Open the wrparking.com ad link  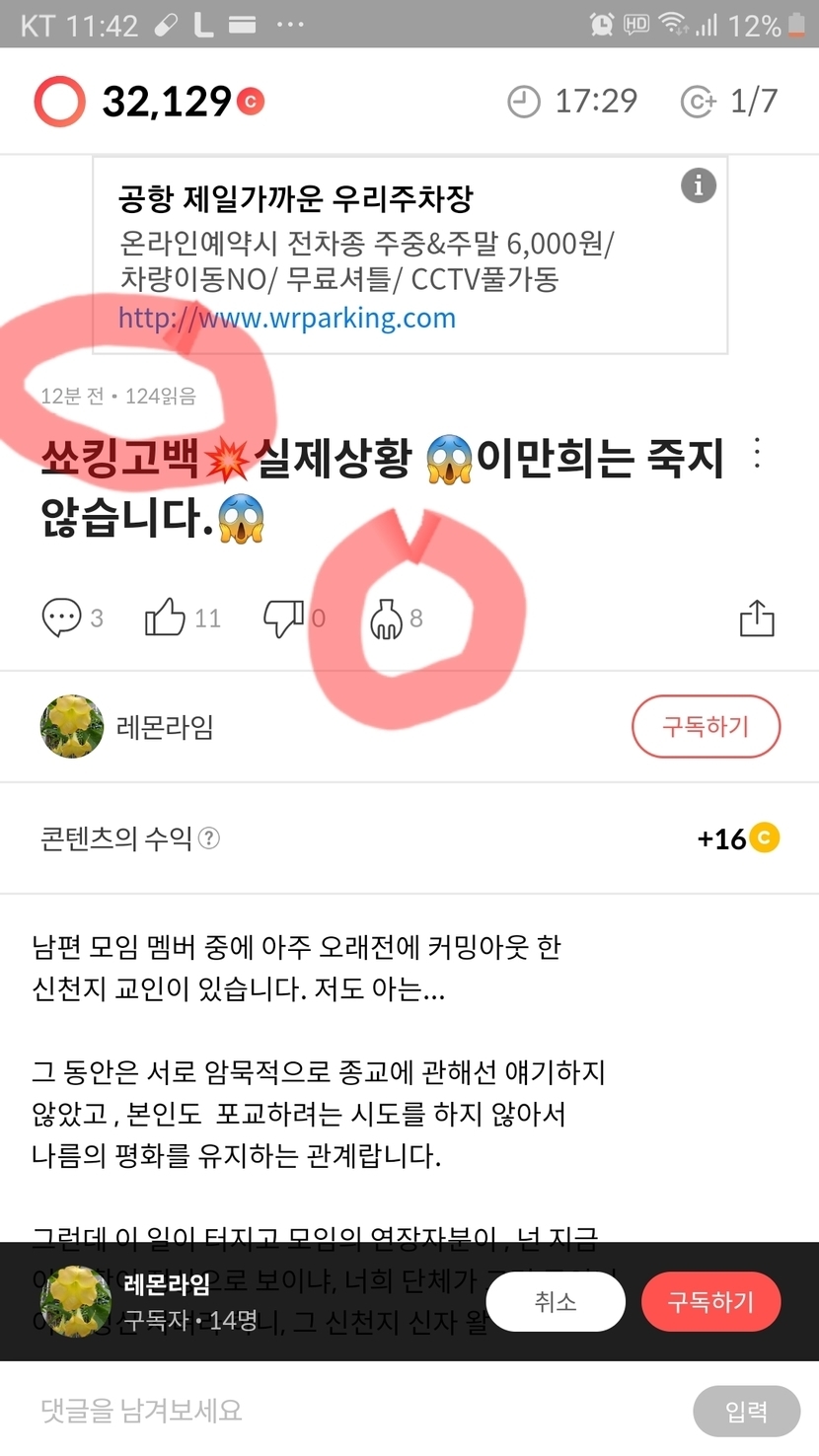coord(287,319)
